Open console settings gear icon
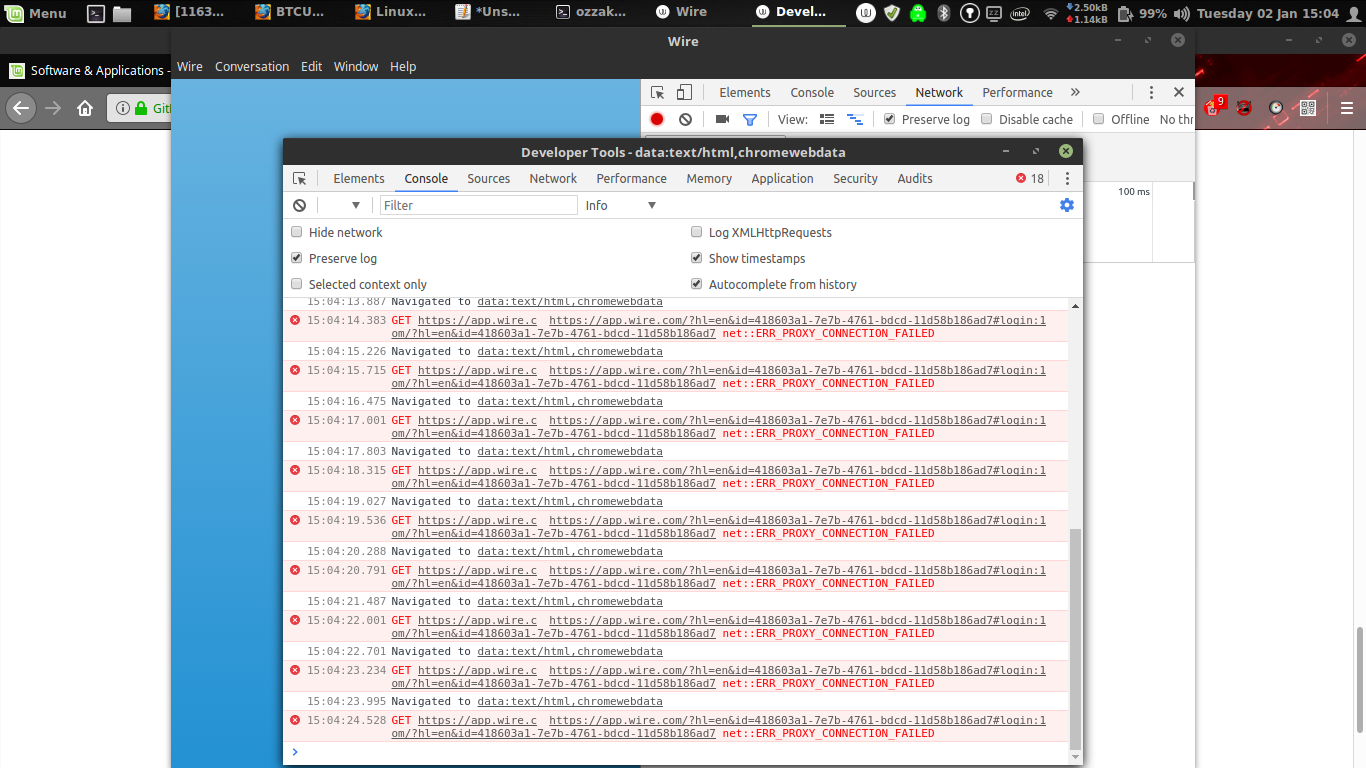The image size is (1366, 768). (1067, 205)
